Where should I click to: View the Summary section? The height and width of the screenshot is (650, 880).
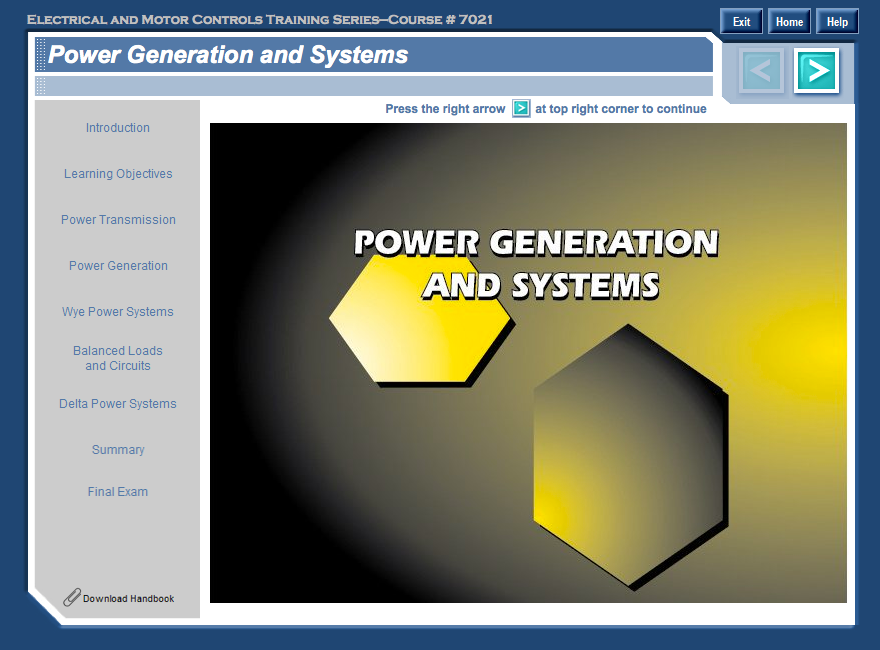tap(118, 450)
